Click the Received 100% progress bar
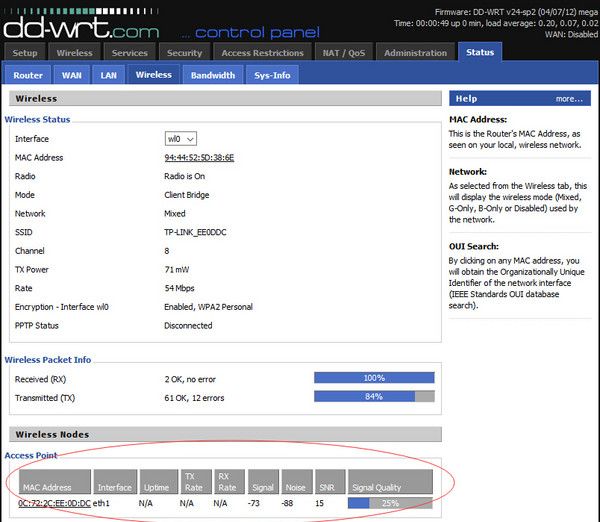 [374, 378]
